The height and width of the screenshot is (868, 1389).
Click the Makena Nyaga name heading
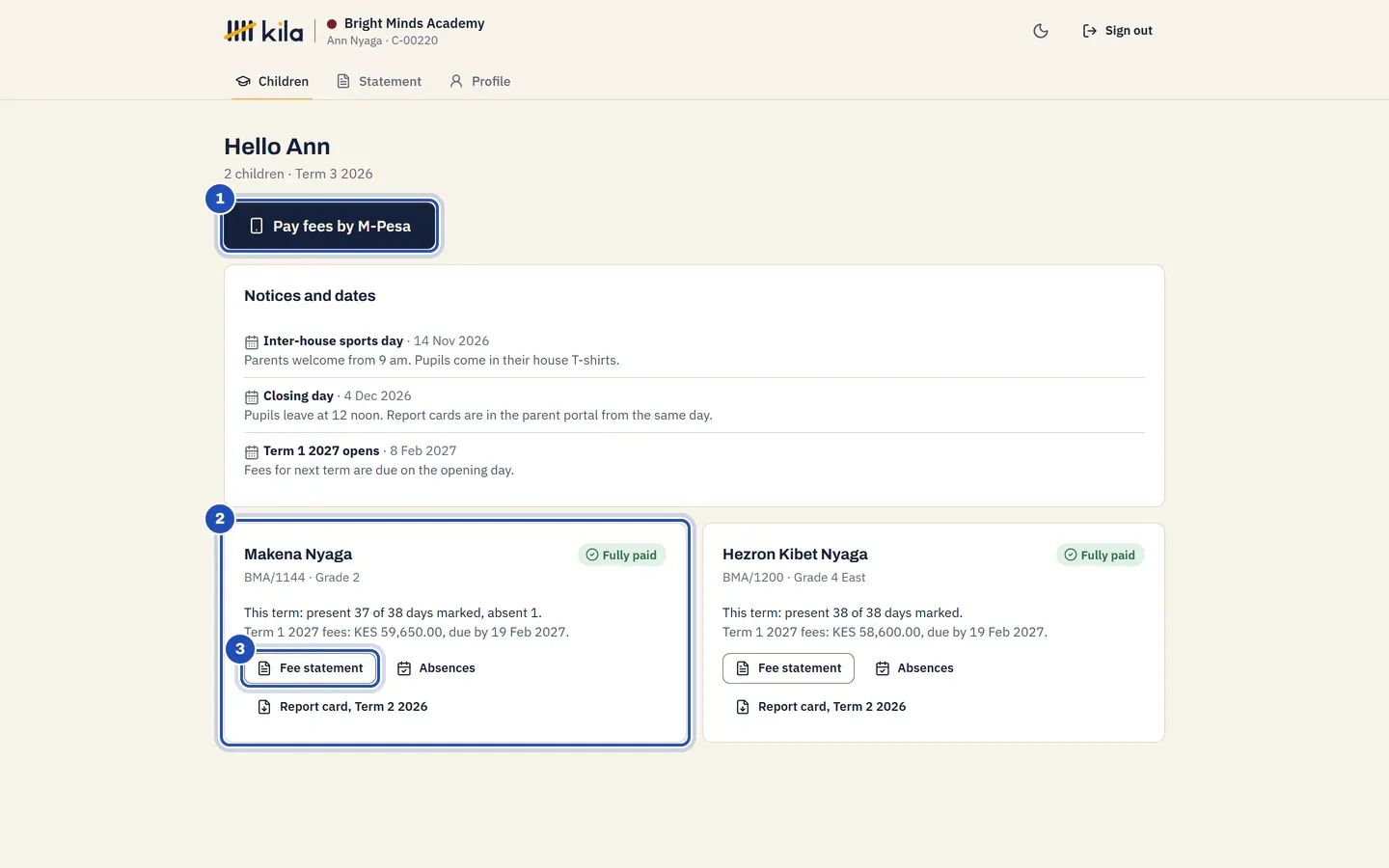click(298, 554)
